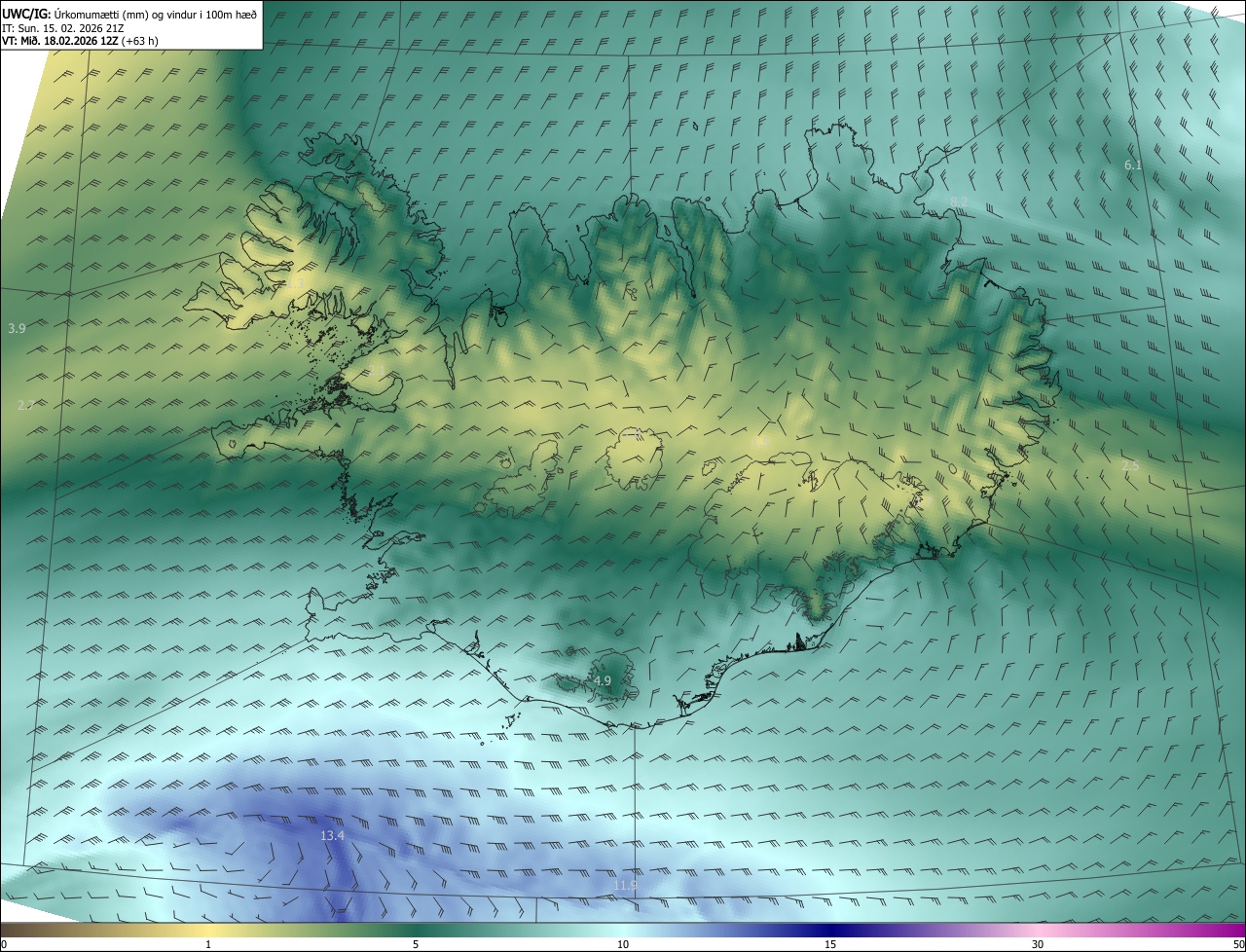Click the colorbar tick label "0"
The image size is (1246, 952).
tap(4, 944)
